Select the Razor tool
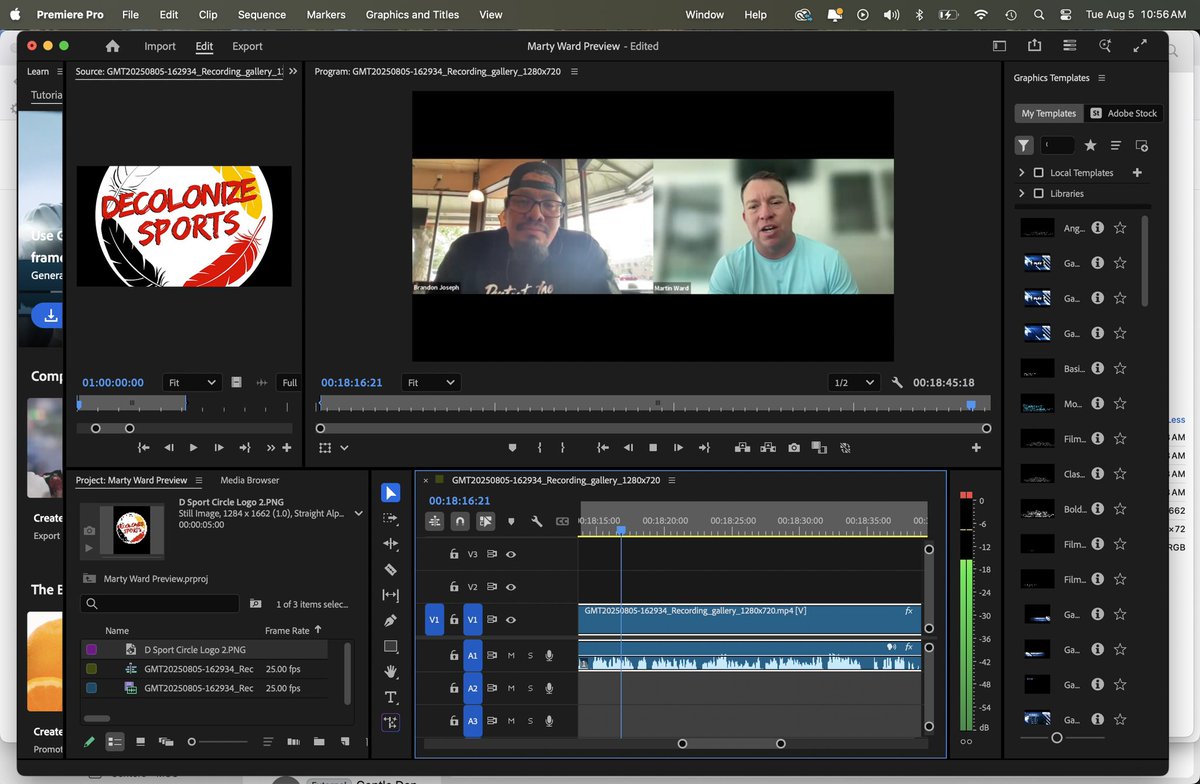Image resolution: width=1200 pixels, height=784 pixels. coord(391,569)
